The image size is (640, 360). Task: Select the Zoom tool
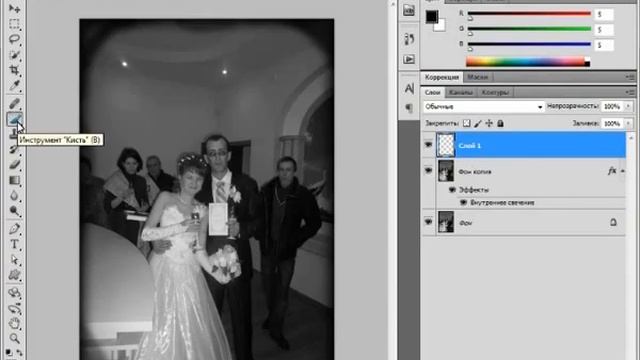tap(14, 338)
